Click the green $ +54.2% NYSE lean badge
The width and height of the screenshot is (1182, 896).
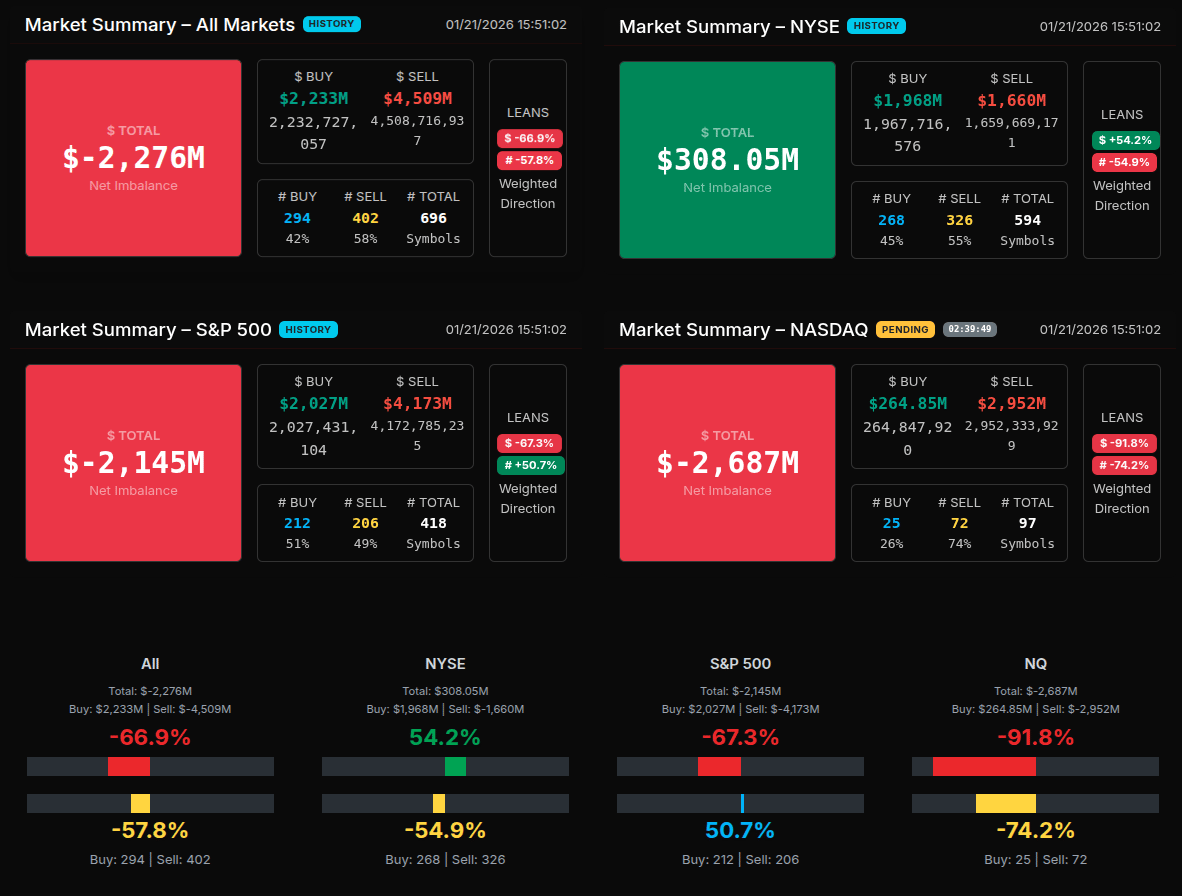click(1125, 140)
